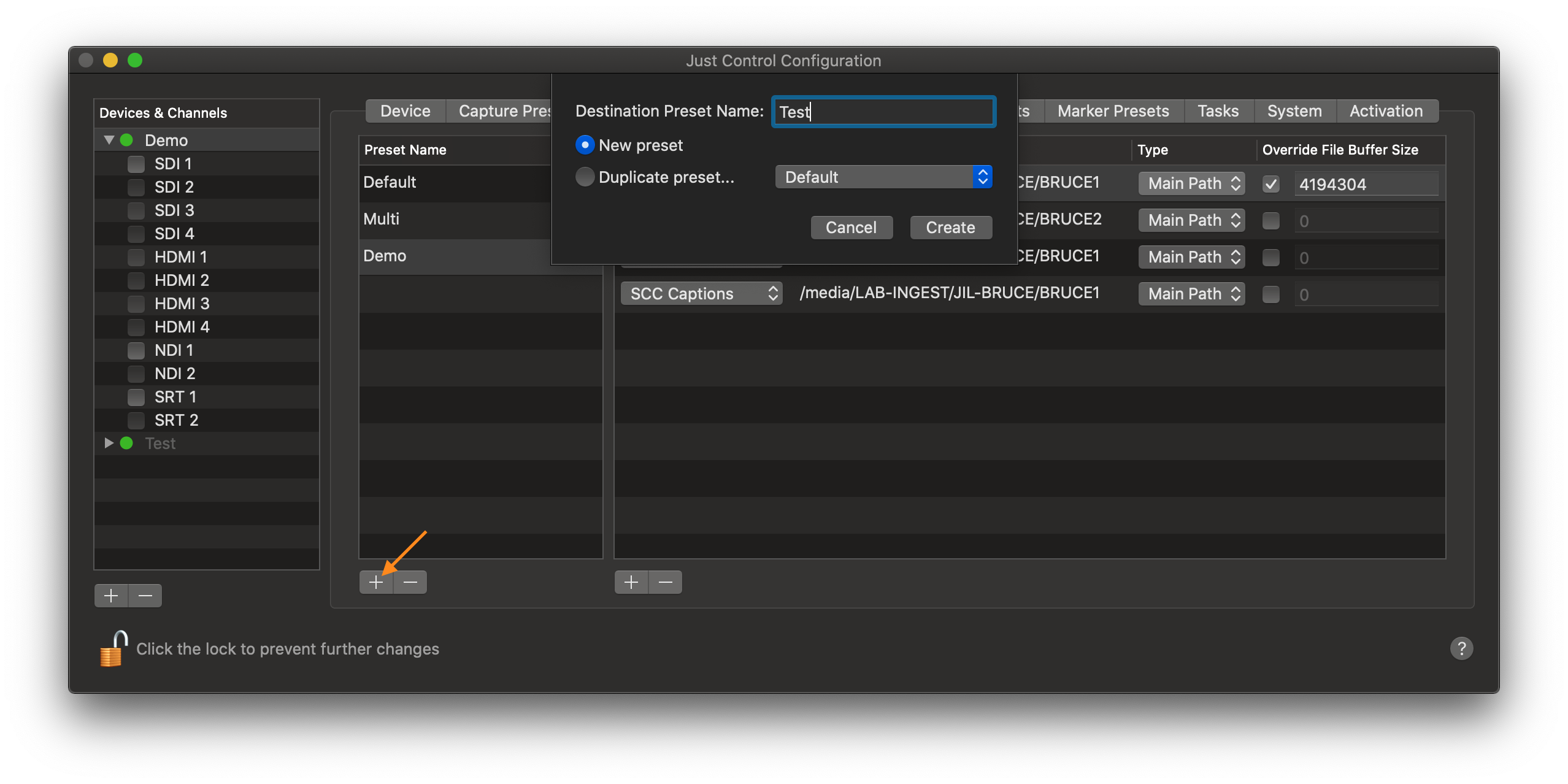Switch to the Activation tab
Screen dimensions: 1568x784
coord(1386,111)
